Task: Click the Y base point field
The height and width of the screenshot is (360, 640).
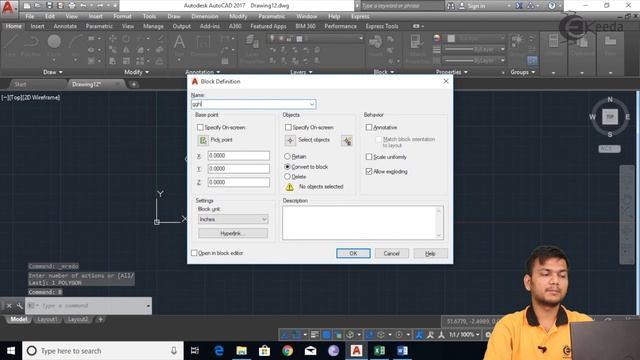Action: click(x=239, y=169)
